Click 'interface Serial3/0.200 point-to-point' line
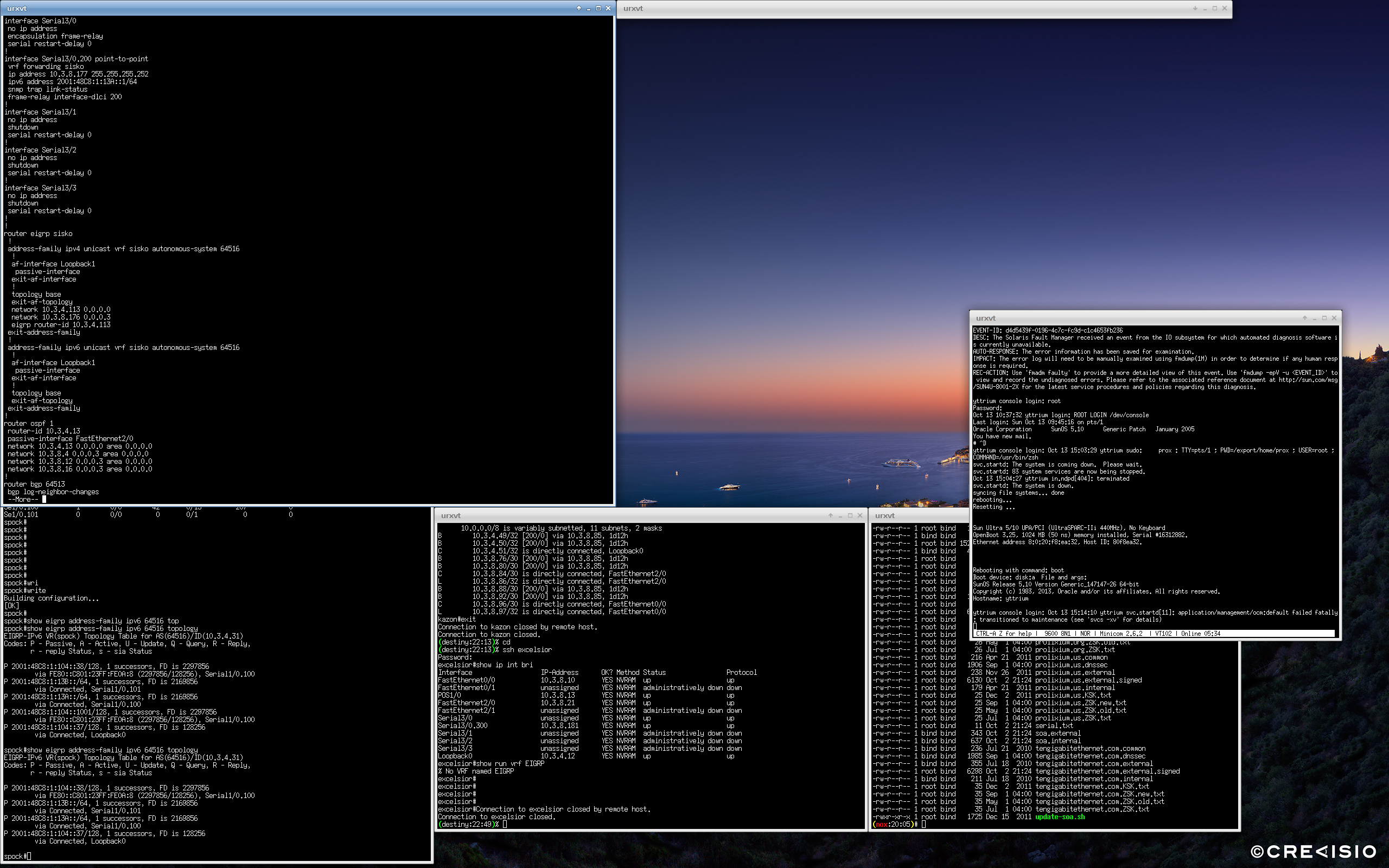1389x868 pixels. coord(76,59)
